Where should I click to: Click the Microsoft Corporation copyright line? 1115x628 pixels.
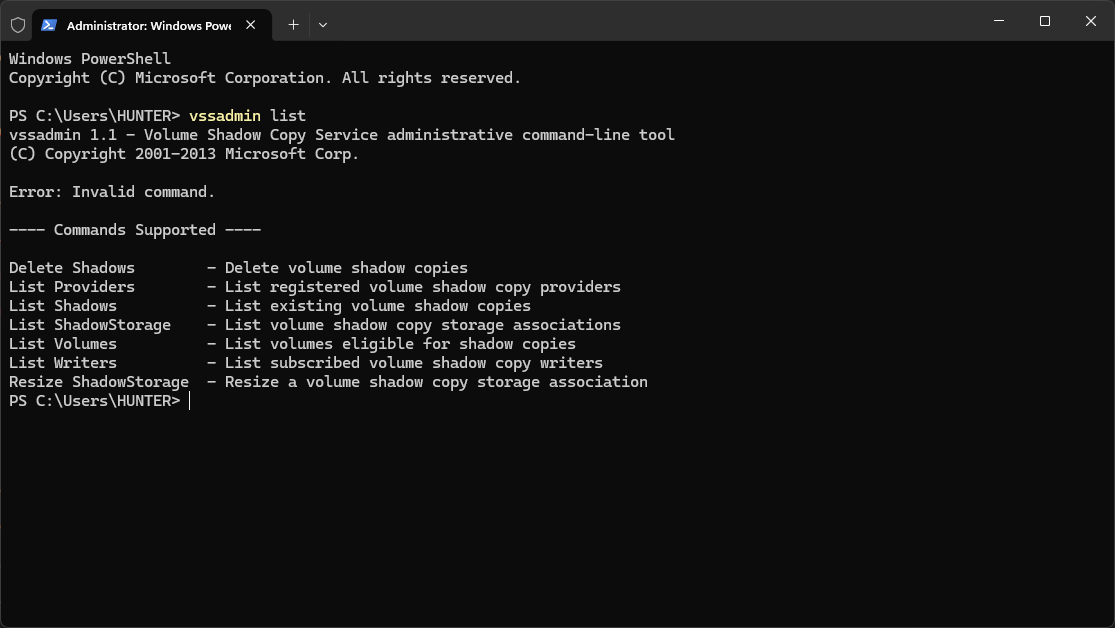pos(265,78)
